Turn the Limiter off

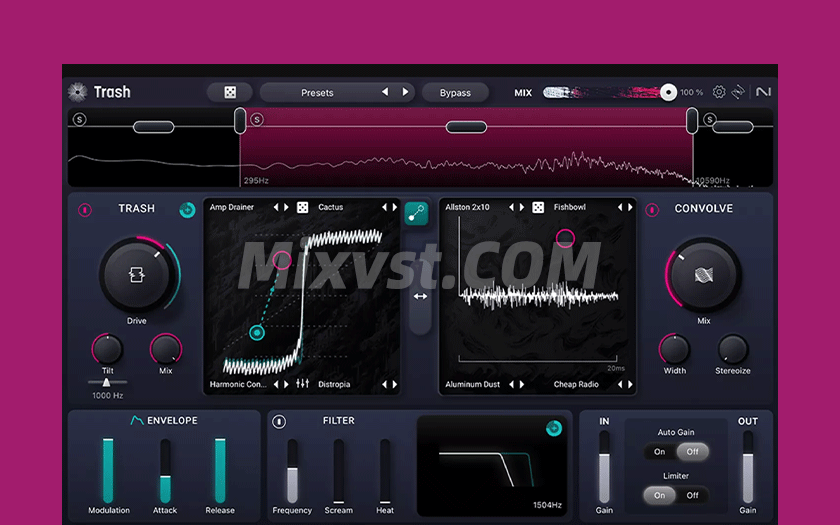tap(692, 495)
